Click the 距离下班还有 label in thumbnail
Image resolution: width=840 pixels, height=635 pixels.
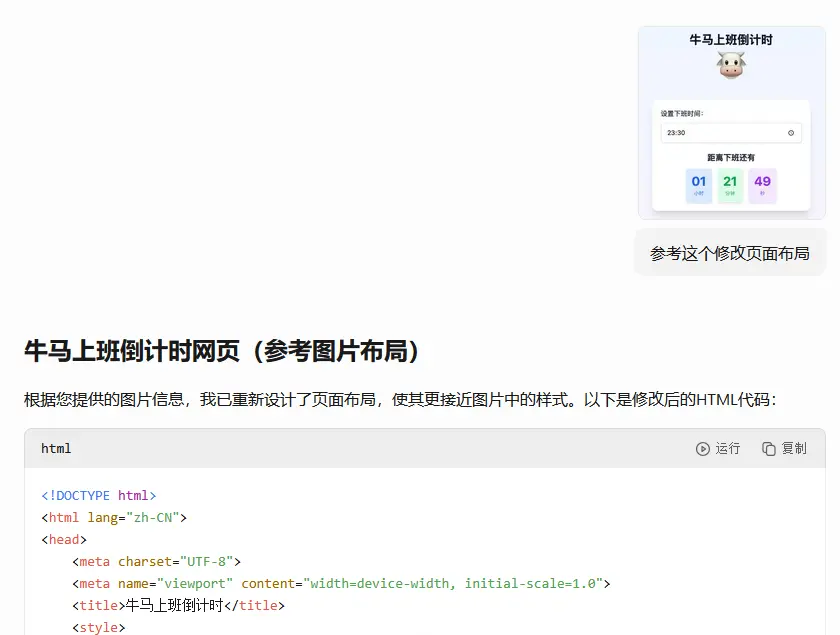click(x=731, y=158)
